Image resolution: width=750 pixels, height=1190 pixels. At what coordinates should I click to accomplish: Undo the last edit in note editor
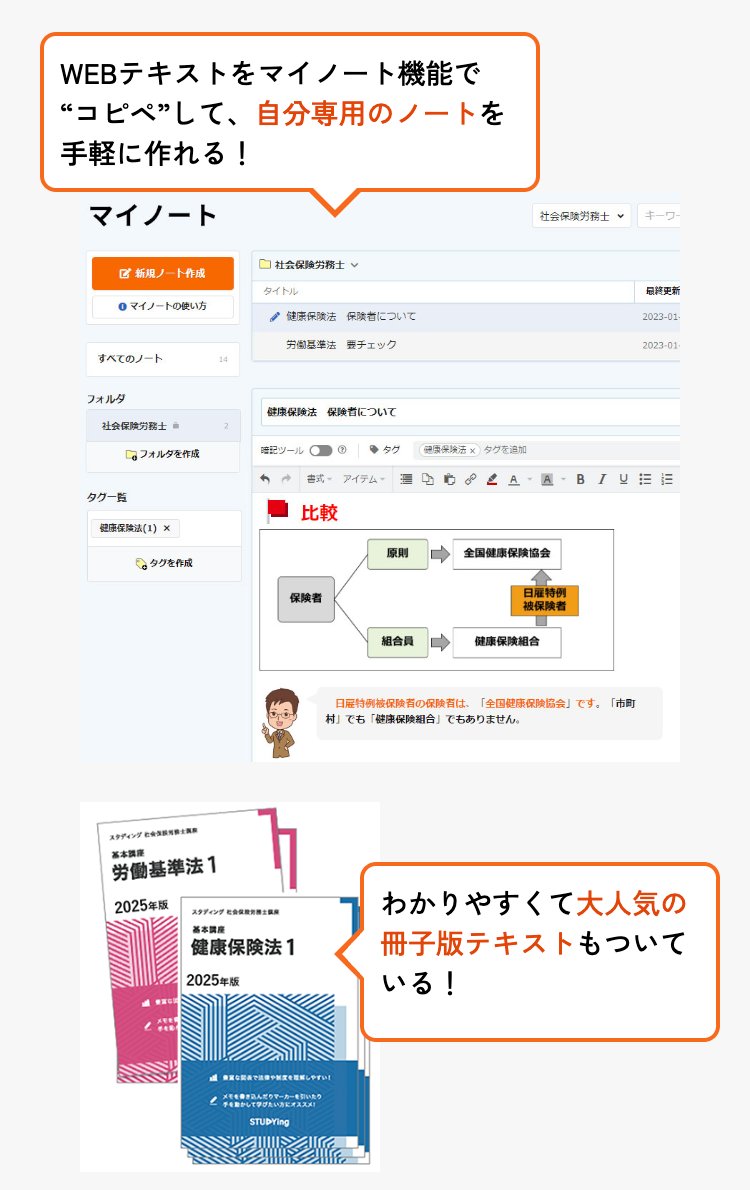tap(265, 479)
